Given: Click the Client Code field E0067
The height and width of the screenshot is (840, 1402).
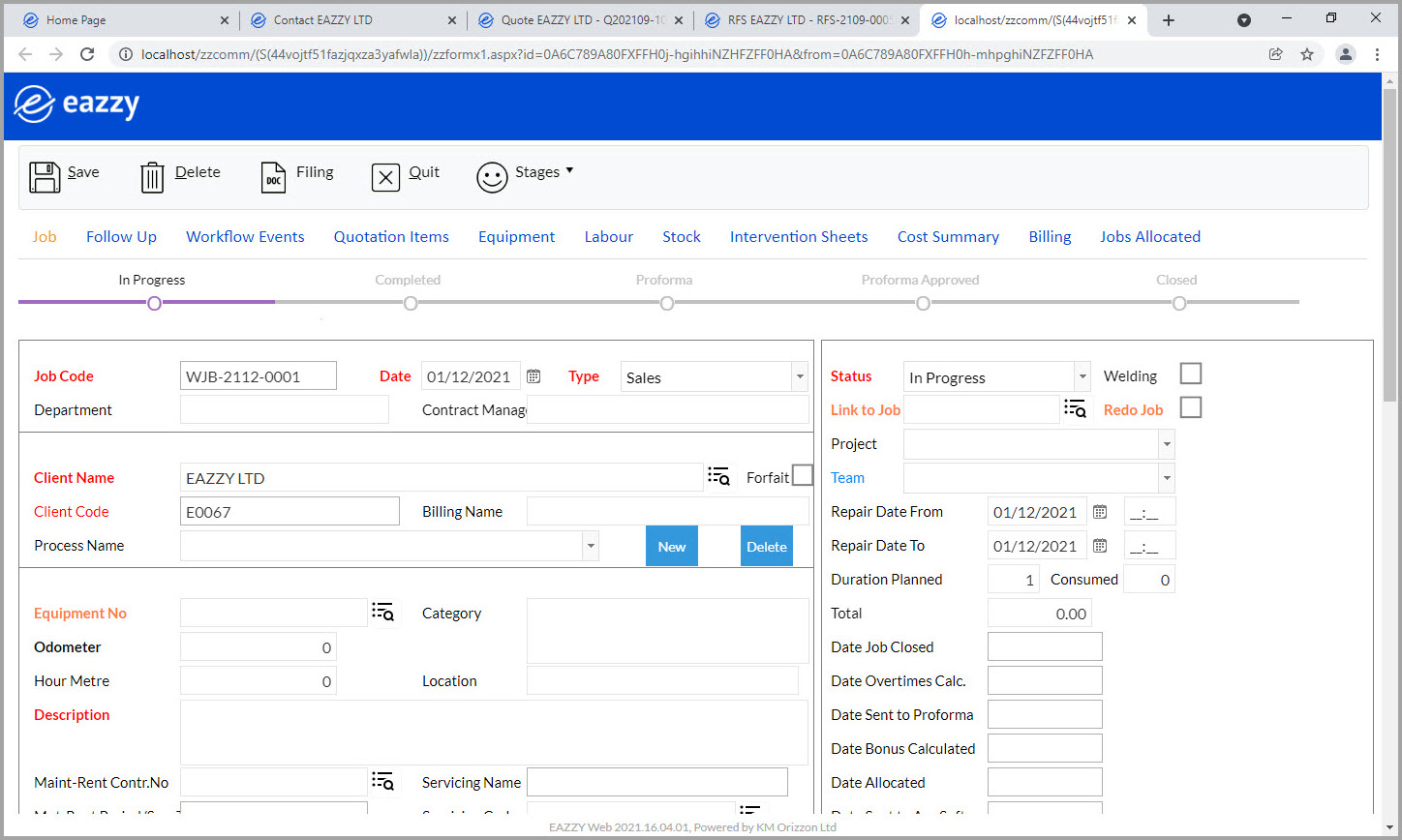Looking at the screenshot, I should click(x=290, y=511).
